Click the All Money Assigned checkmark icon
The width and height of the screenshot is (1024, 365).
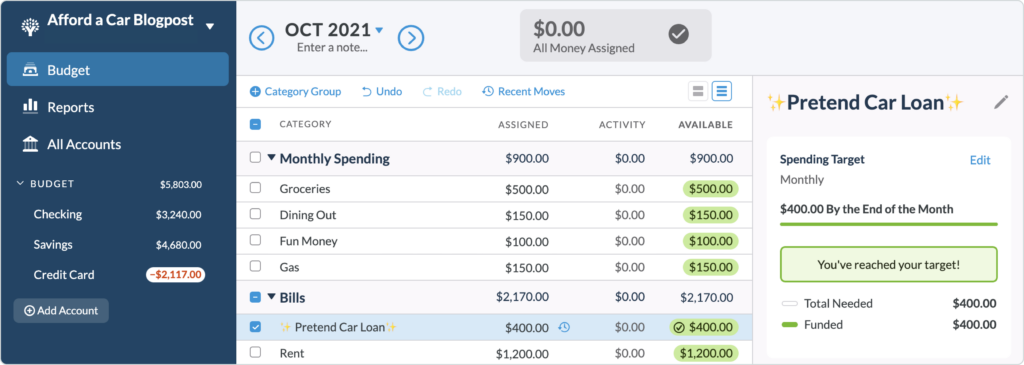[679, 34]
